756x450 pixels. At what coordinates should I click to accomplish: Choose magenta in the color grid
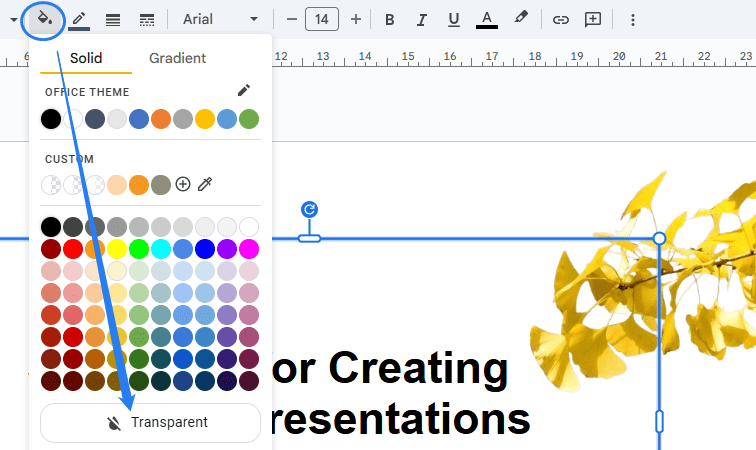point(249,249)
